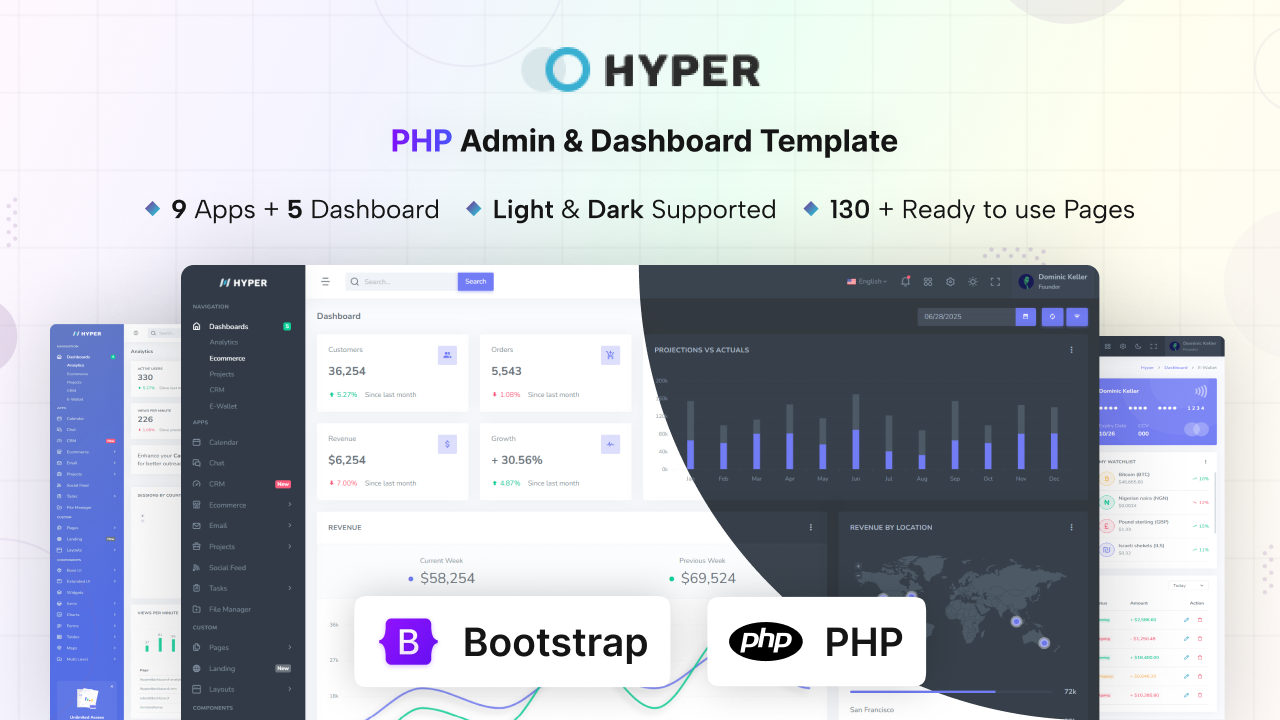Select Ecommerce under Dashboards
1280x720 pixels.
click(227, 358)
